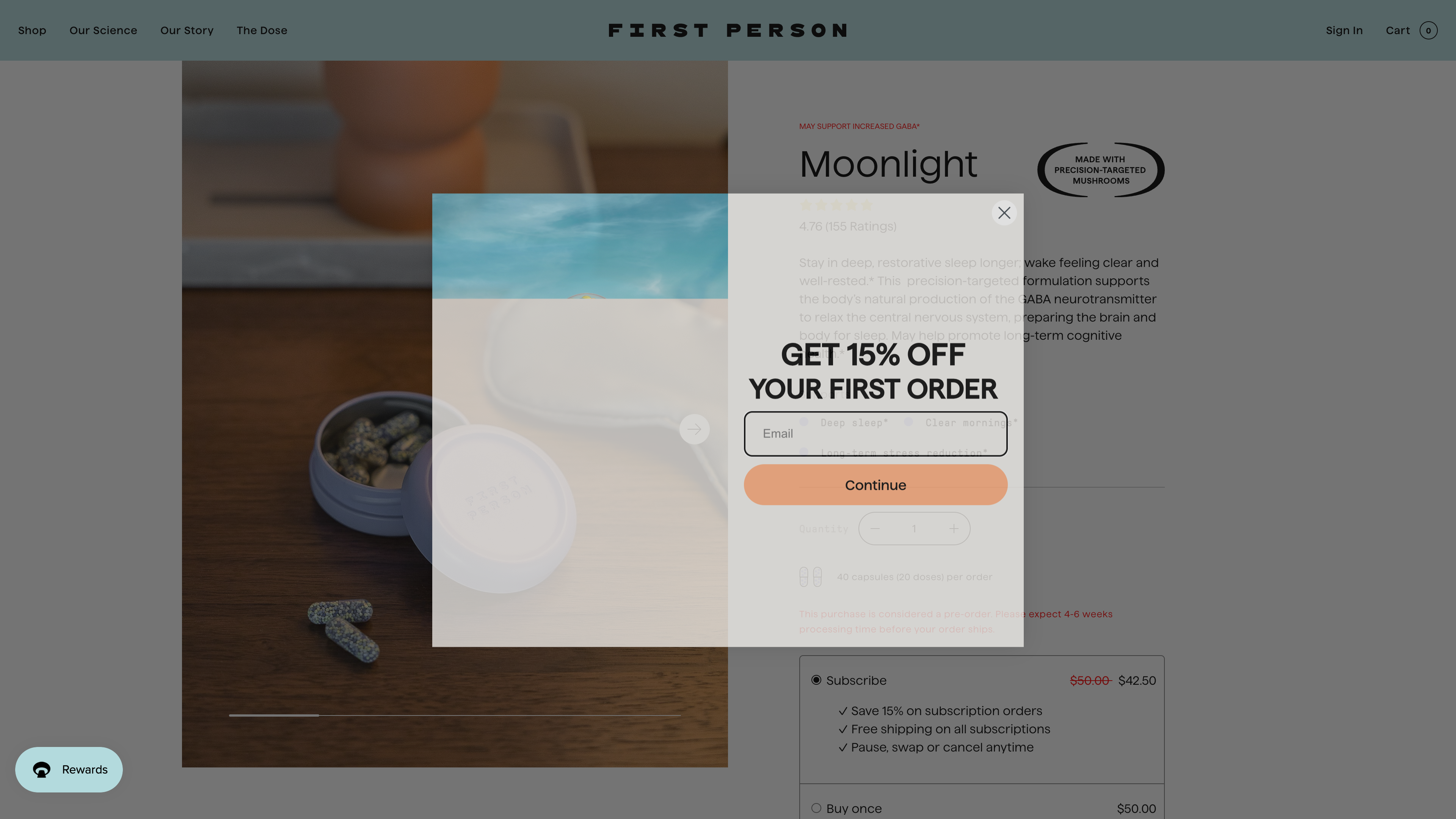Click the First Person logo

pos(728,30)
